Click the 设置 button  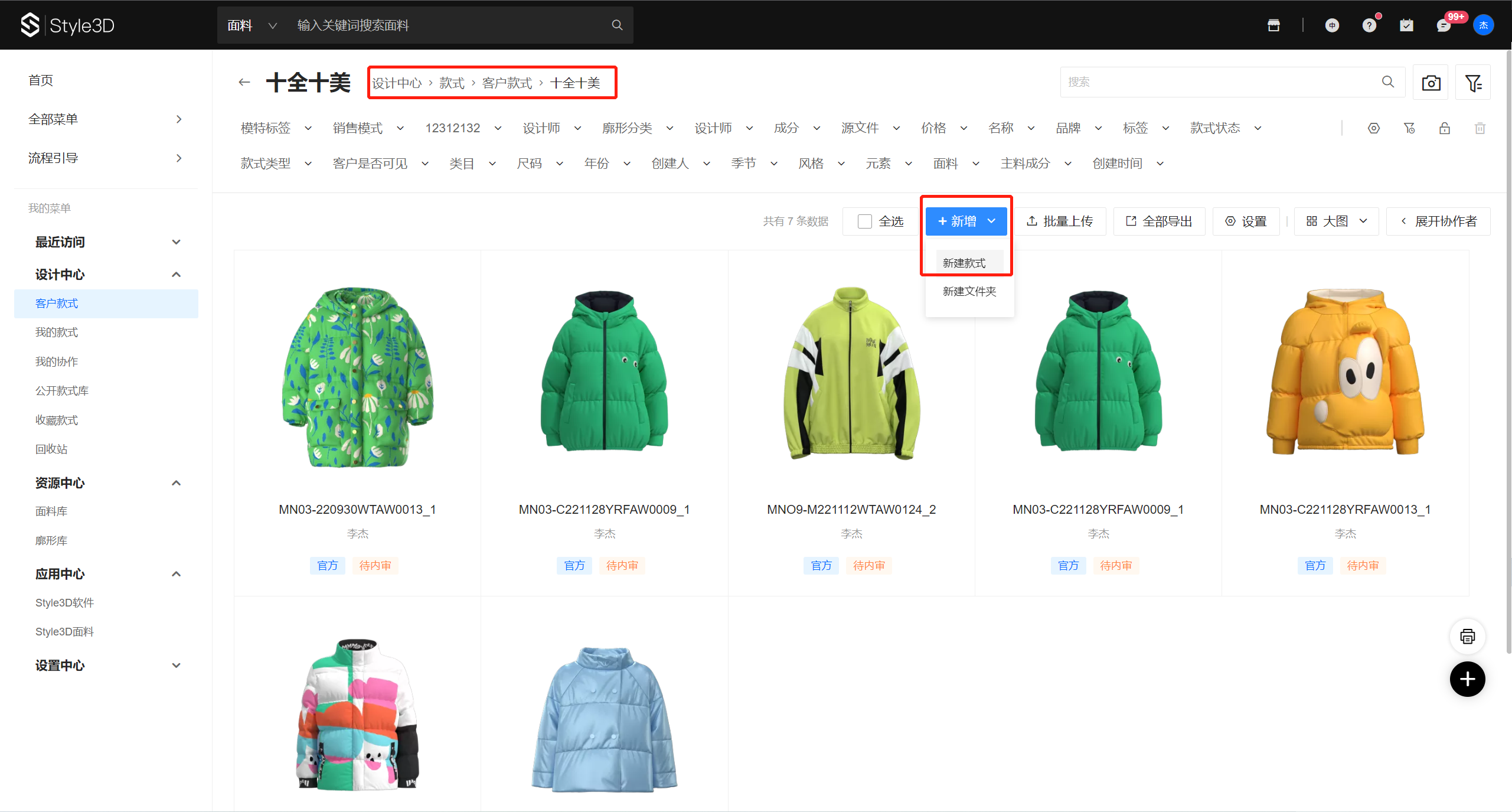[x=1246, y=221]
